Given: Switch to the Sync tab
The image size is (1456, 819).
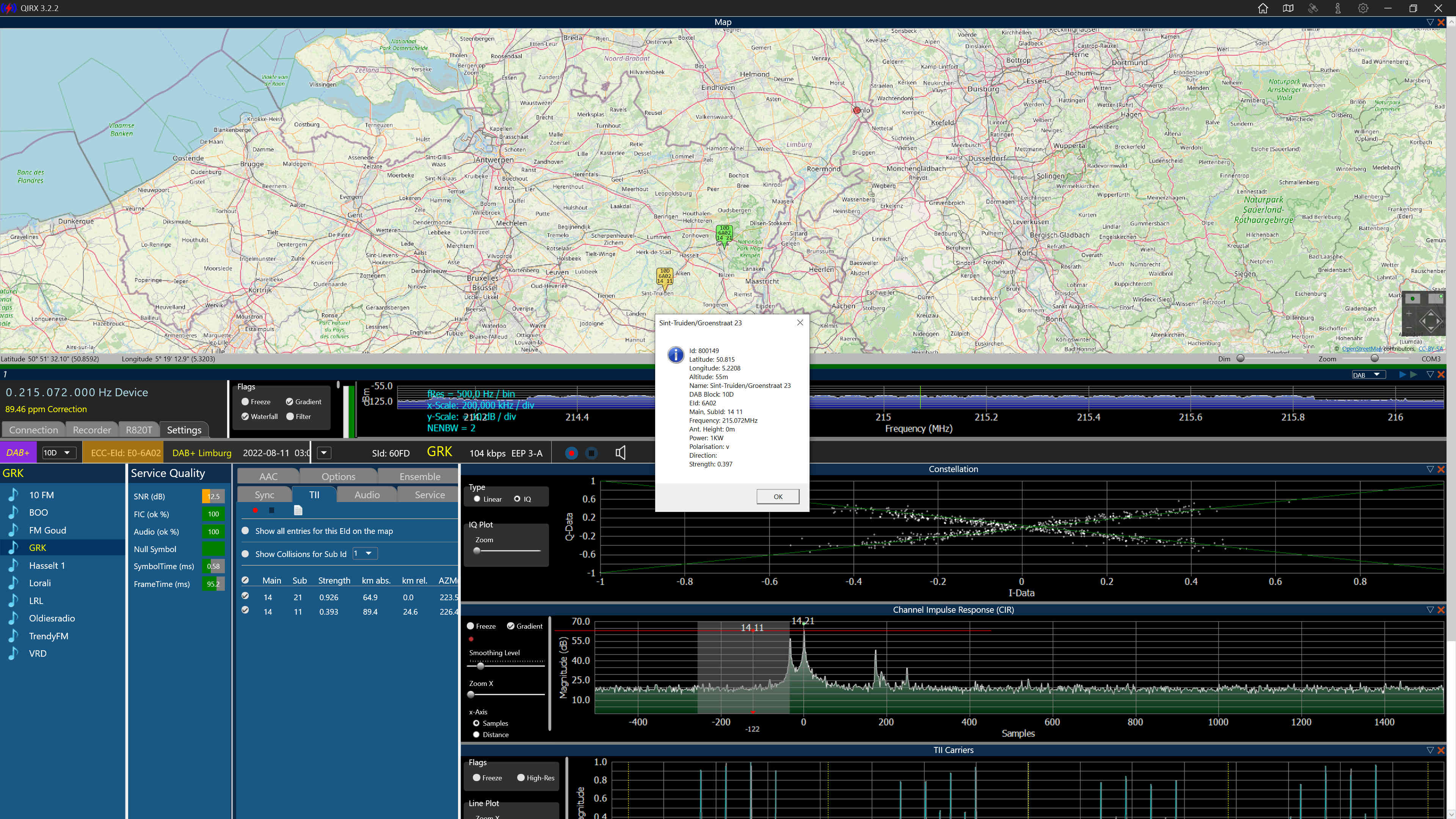Looking at the screenshot, I should [x=264, y=494].
